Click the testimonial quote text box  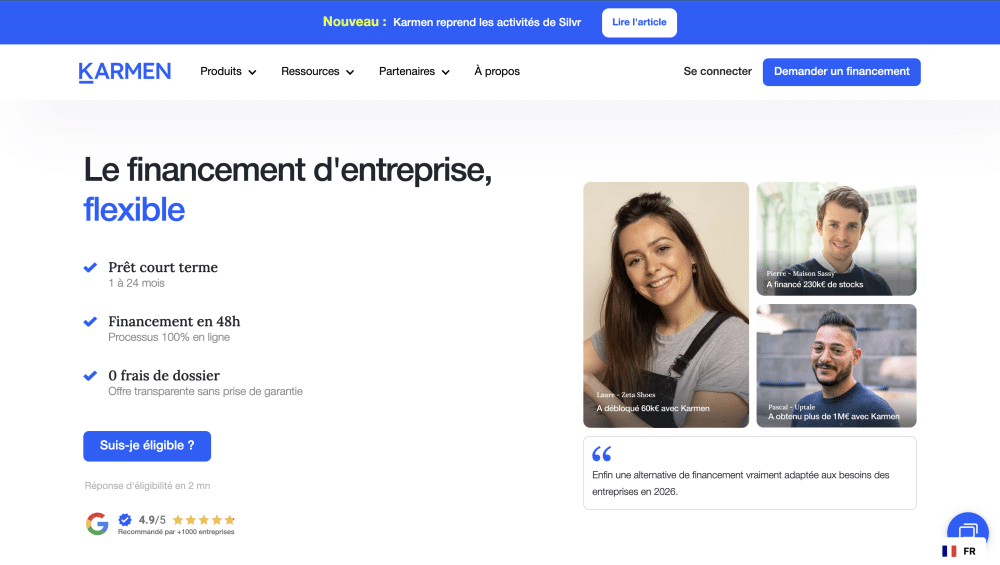point(749,473)
